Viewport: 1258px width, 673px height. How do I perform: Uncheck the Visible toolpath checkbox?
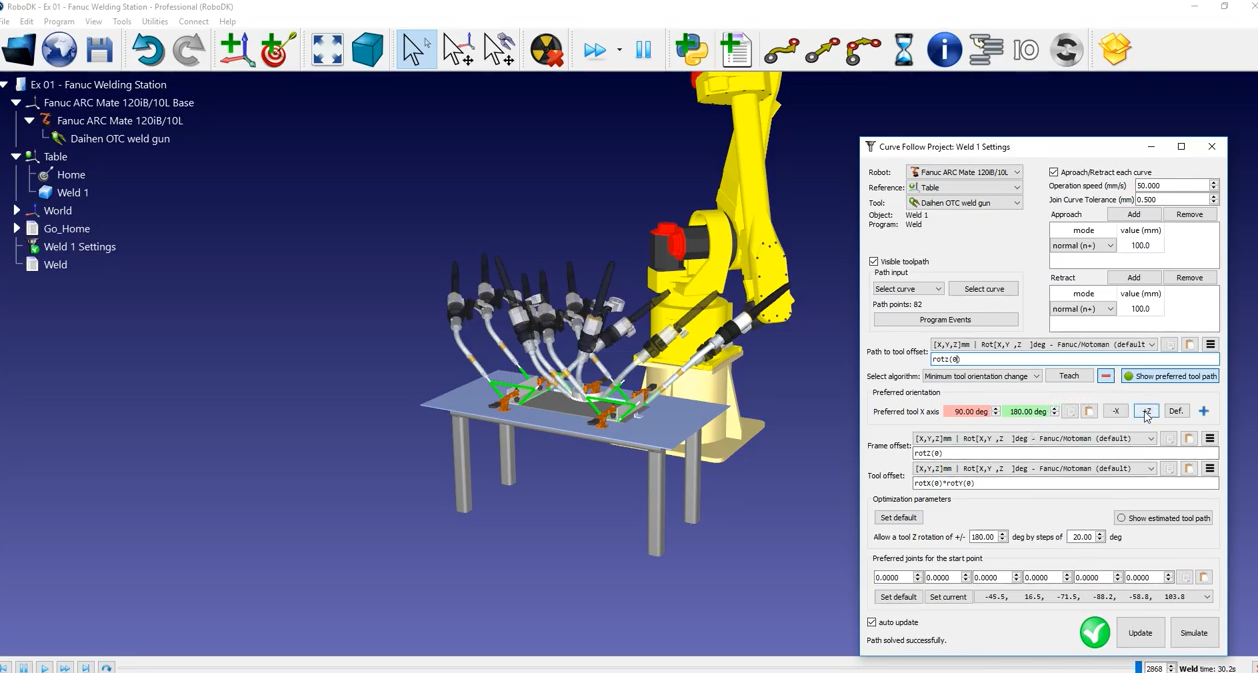(874, 262)
